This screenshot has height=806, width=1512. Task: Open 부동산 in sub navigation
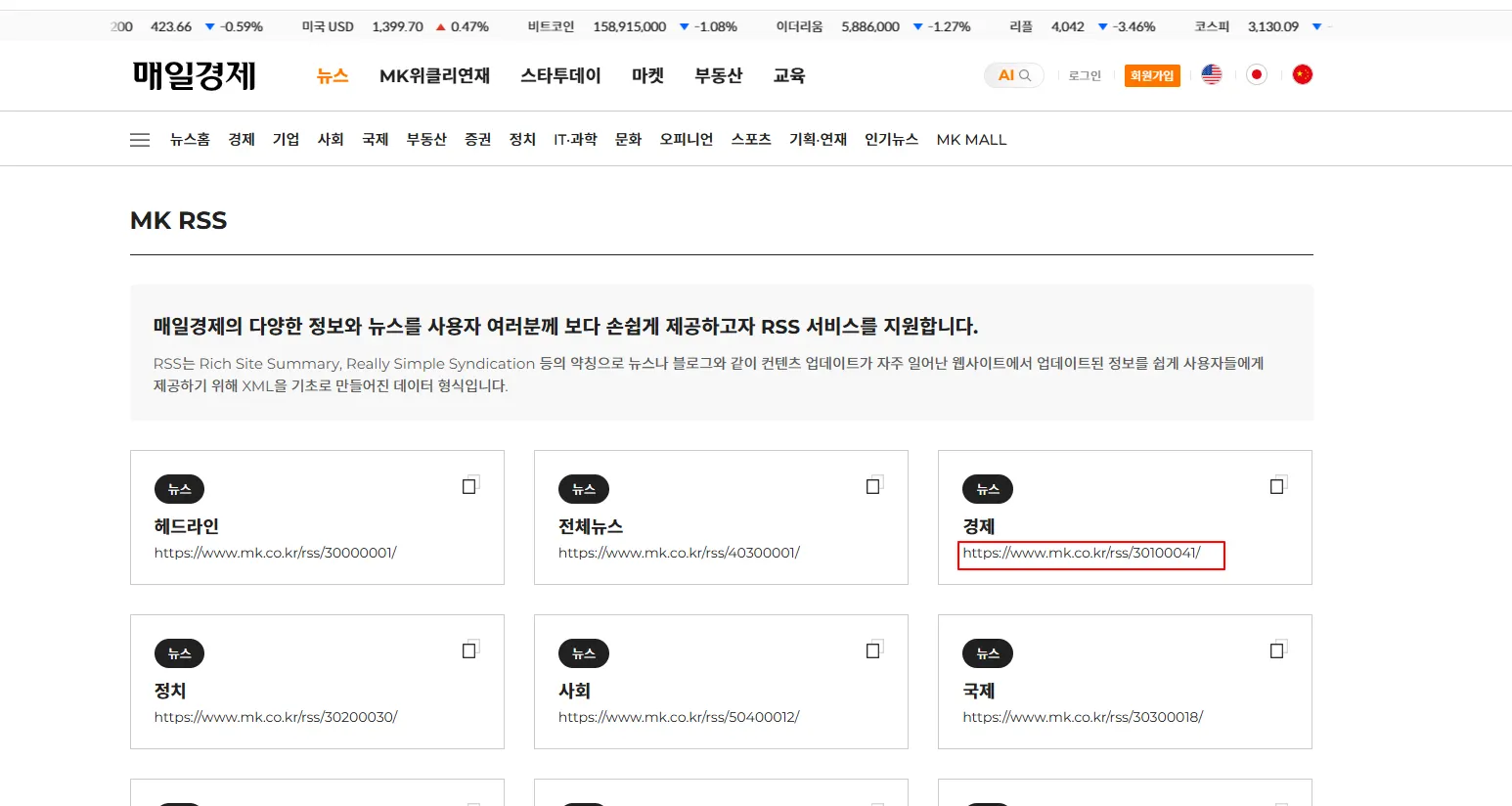[426, 140]
